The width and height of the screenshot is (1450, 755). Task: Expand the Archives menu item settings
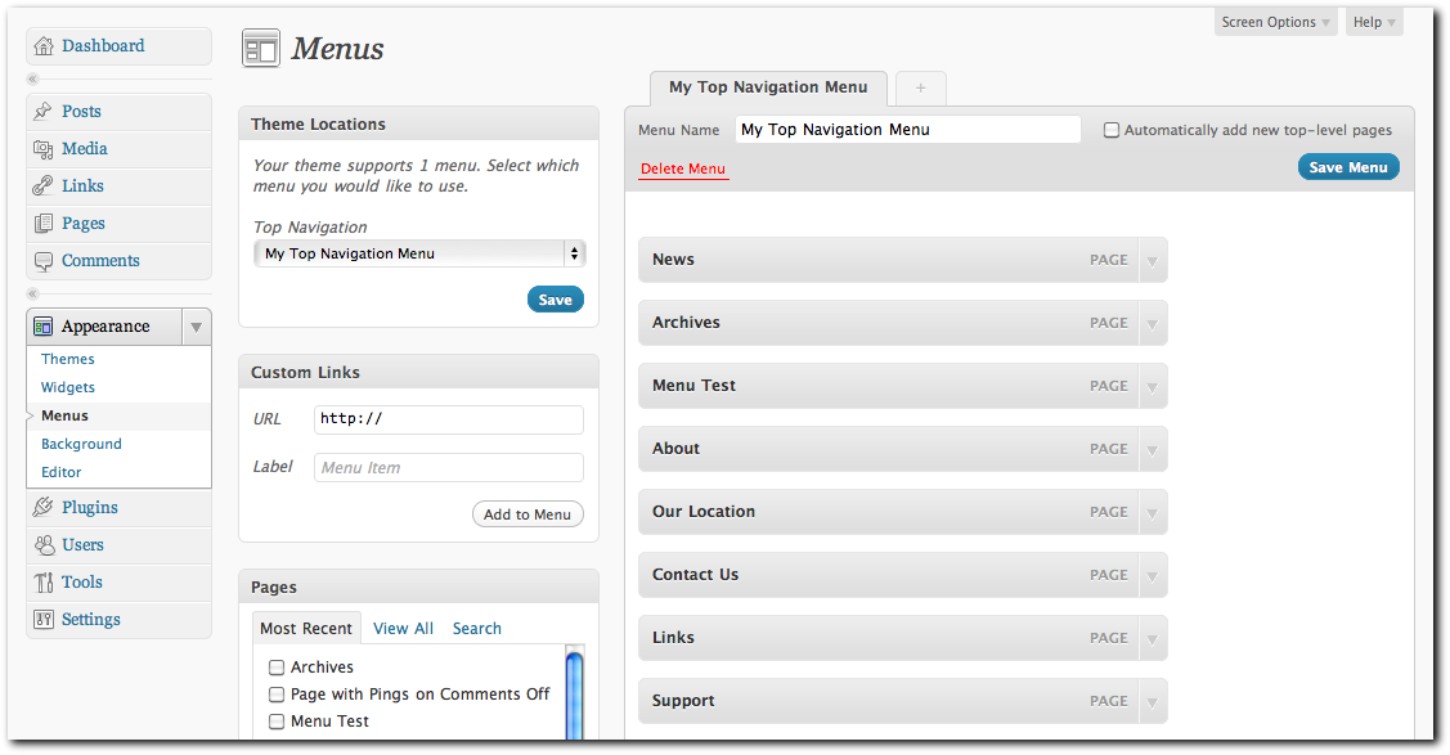[1152, 323]
